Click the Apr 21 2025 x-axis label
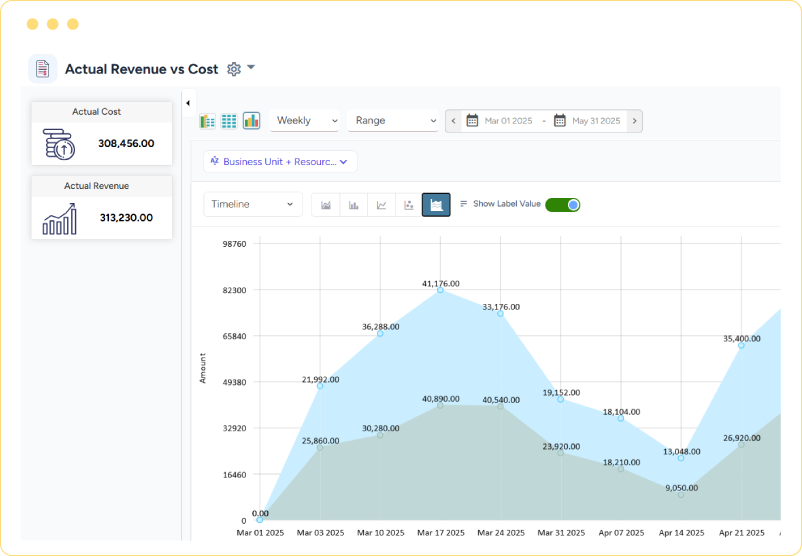 point(742,533)
